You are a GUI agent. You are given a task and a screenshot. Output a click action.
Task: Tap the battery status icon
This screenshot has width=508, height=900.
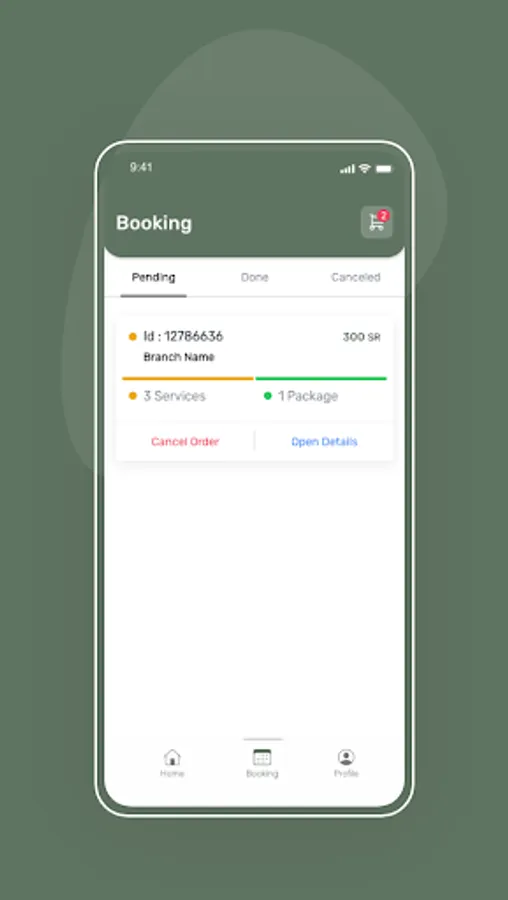[383, 169]
